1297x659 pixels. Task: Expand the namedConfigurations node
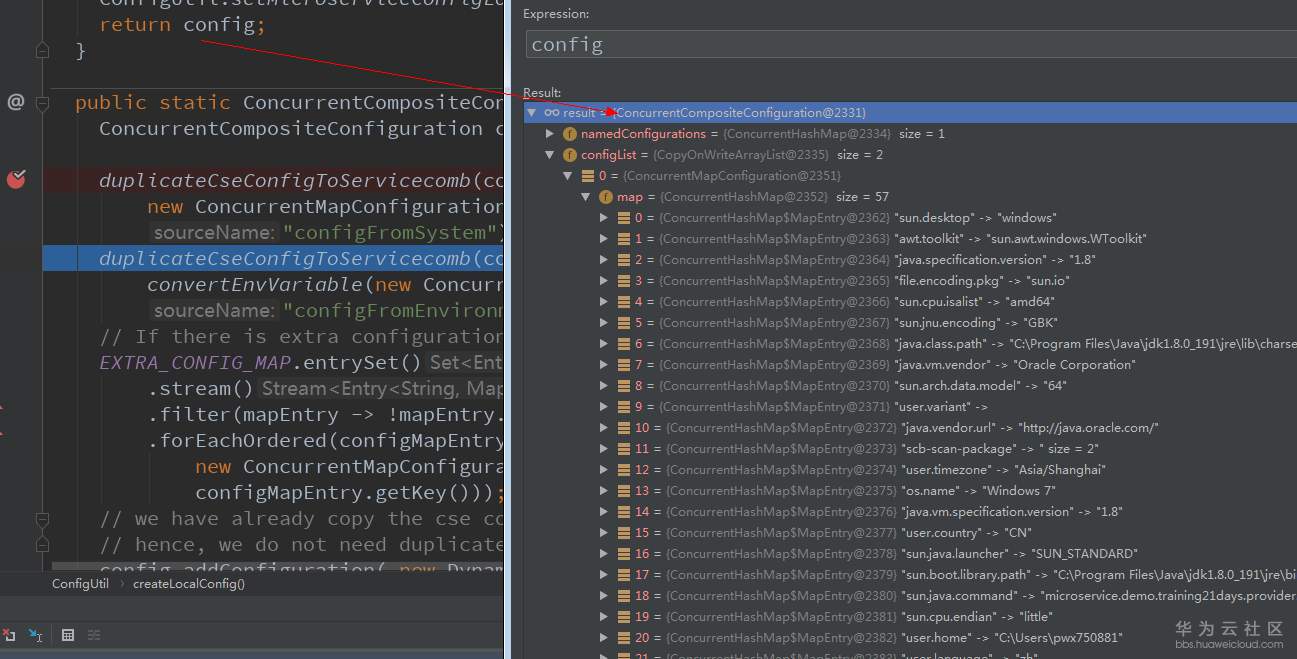[x=550, y=134]
